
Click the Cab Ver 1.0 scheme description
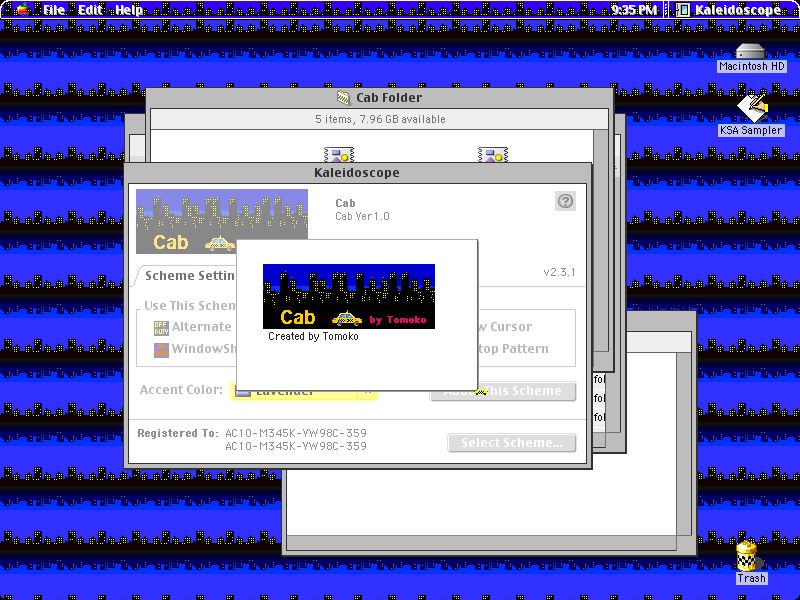(x=362, y=216)
